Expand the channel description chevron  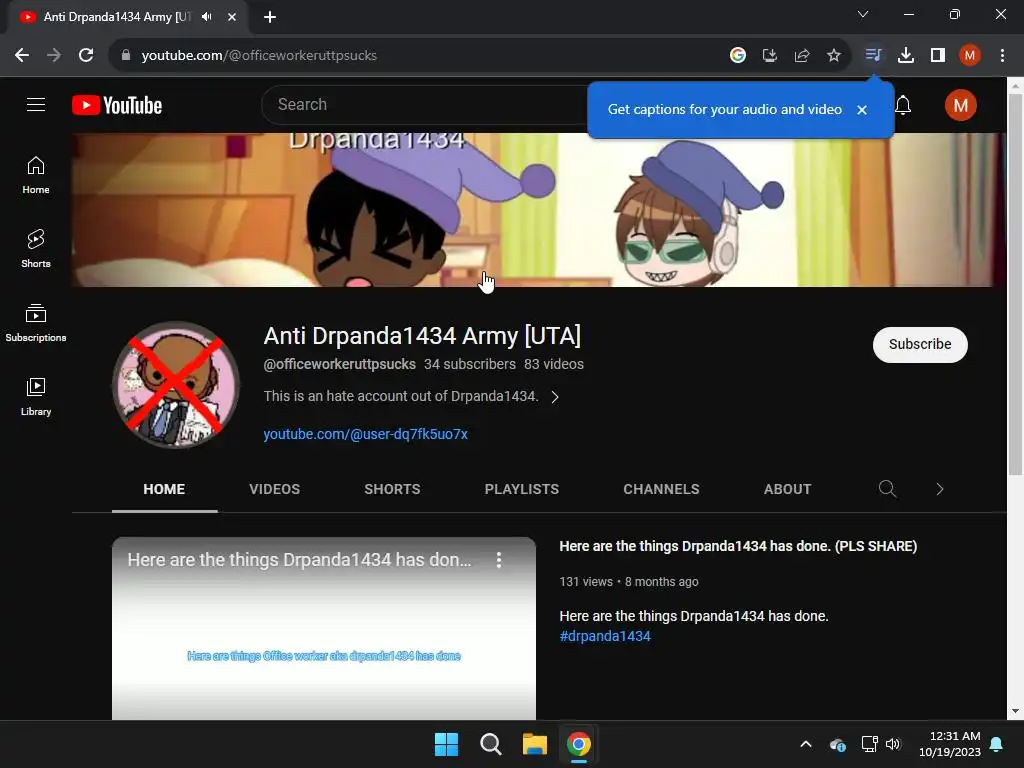pyautogui.click(x=554, y=397)
